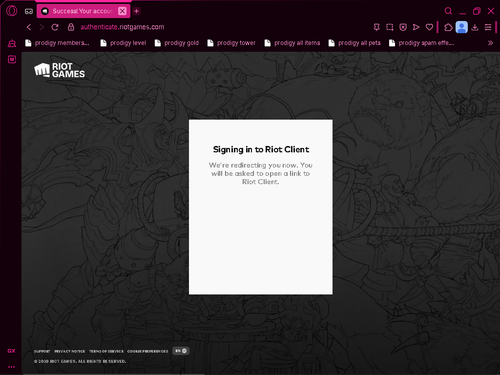The width and height of the screenshot is (500, 375).
Task: Open the Opera main menu logo
Action: 12,11
